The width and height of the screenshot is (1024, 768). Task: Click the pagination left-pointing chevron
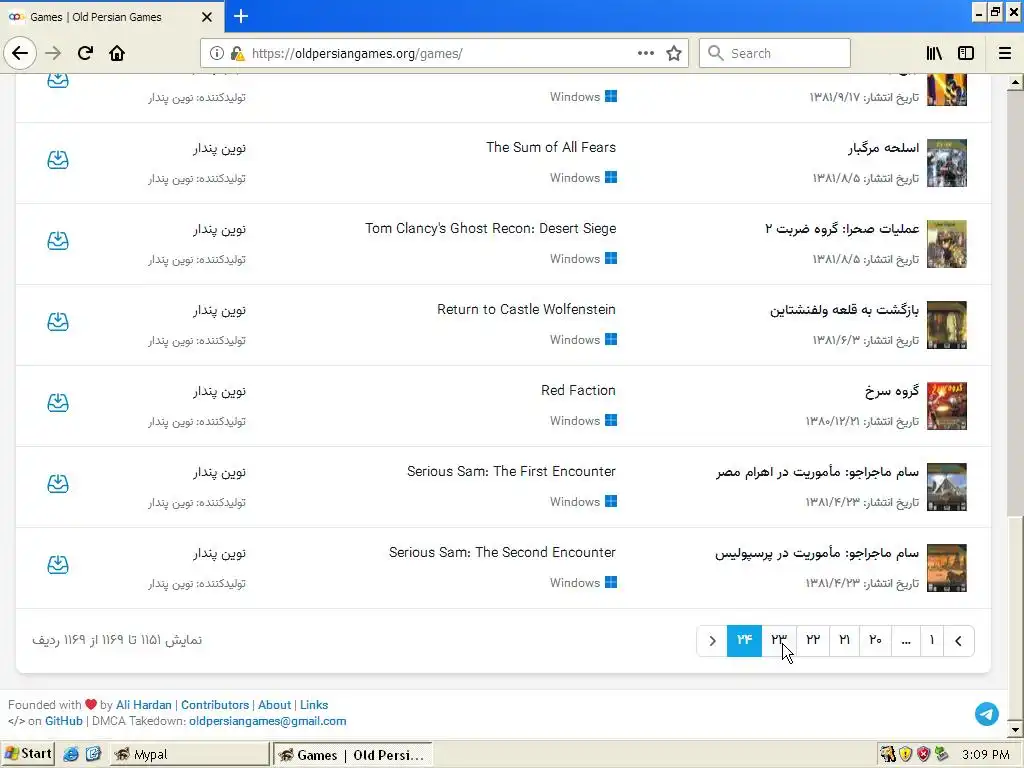click(x=959, y=641)
